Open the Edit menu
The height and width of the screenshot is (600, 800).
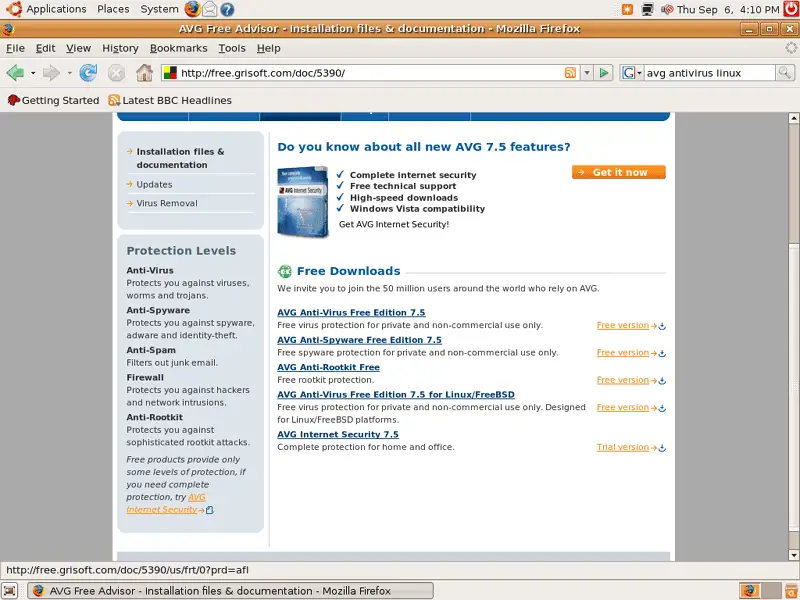click(45, 48)
